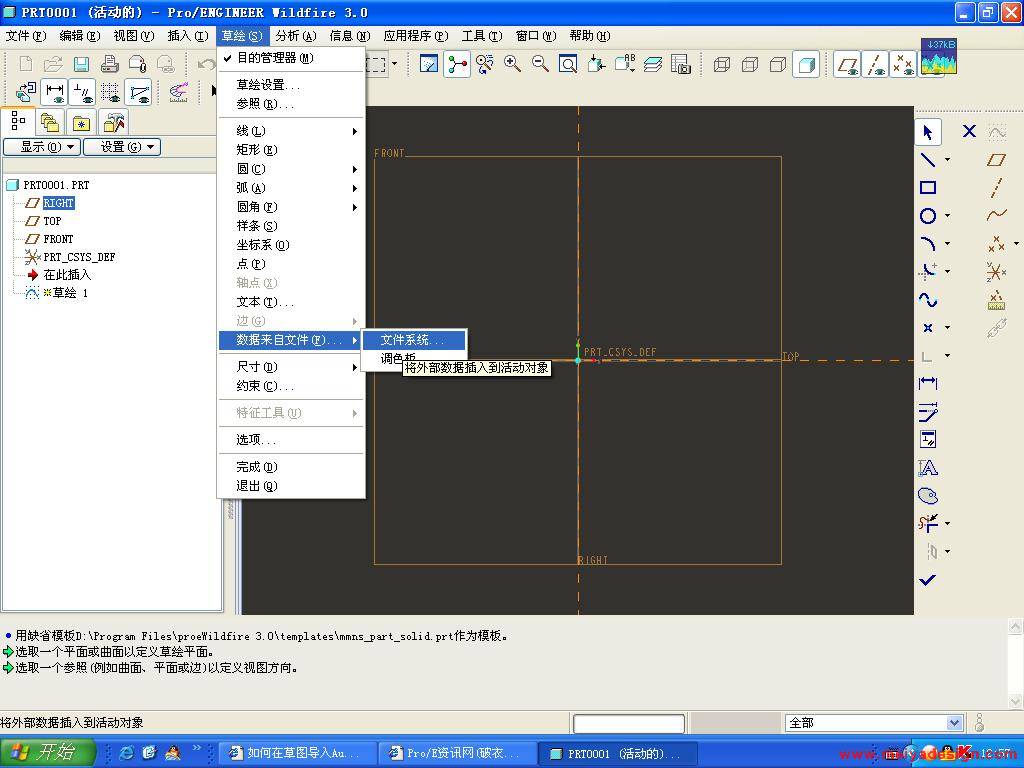The image size is (1024, 768).
Task: Click the Zoom In magnifier icon
Action: point(513,64)
